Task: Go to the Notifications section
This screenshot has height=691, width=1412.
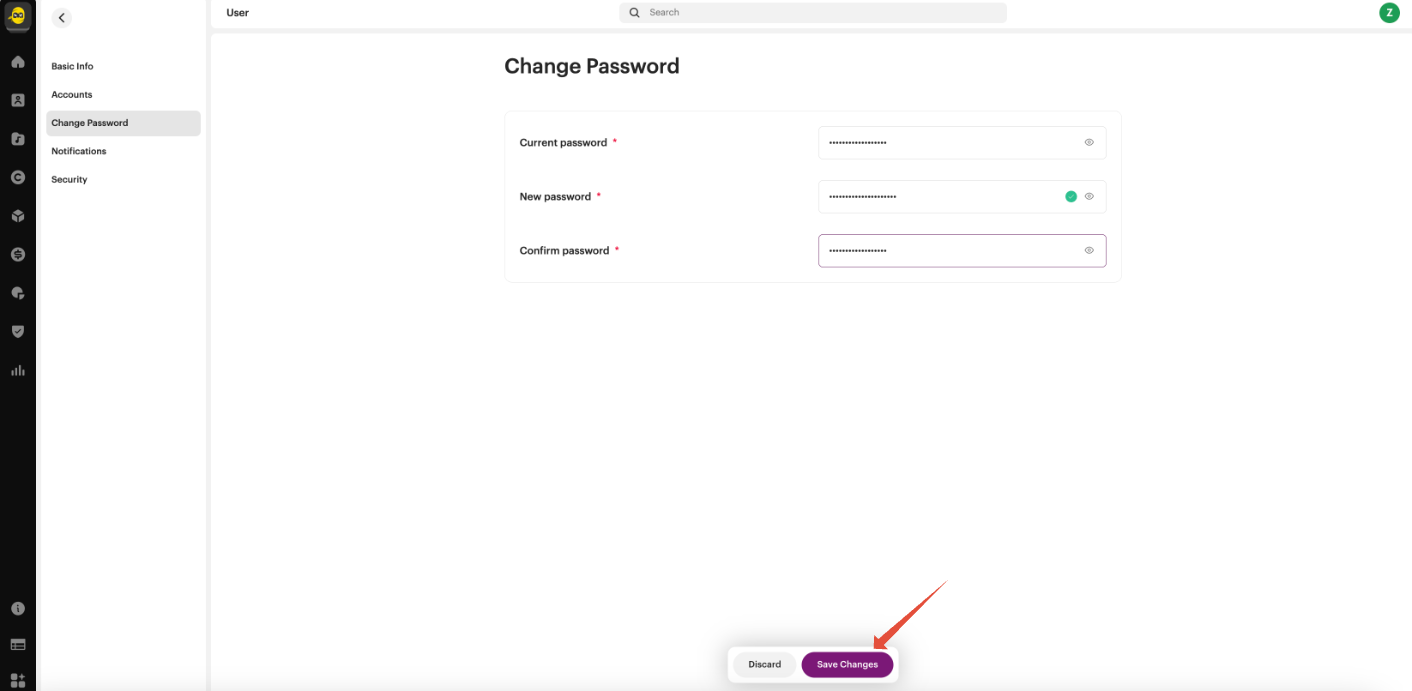Action: pos(79,151)
